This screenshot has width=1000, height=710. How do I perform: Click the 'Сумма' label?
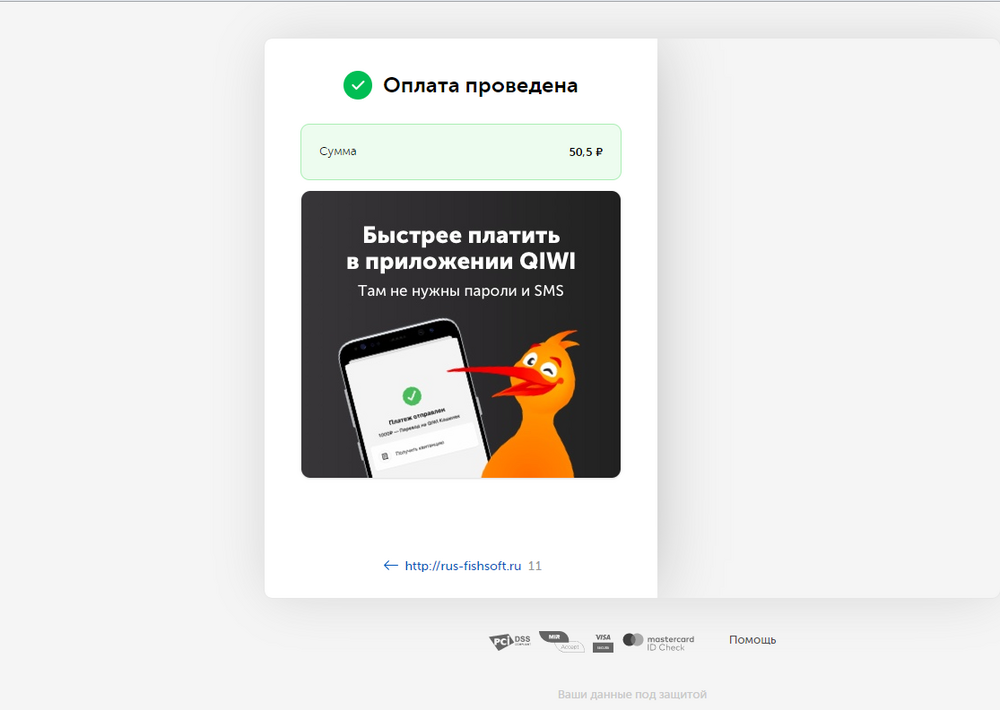pos(338,152)
